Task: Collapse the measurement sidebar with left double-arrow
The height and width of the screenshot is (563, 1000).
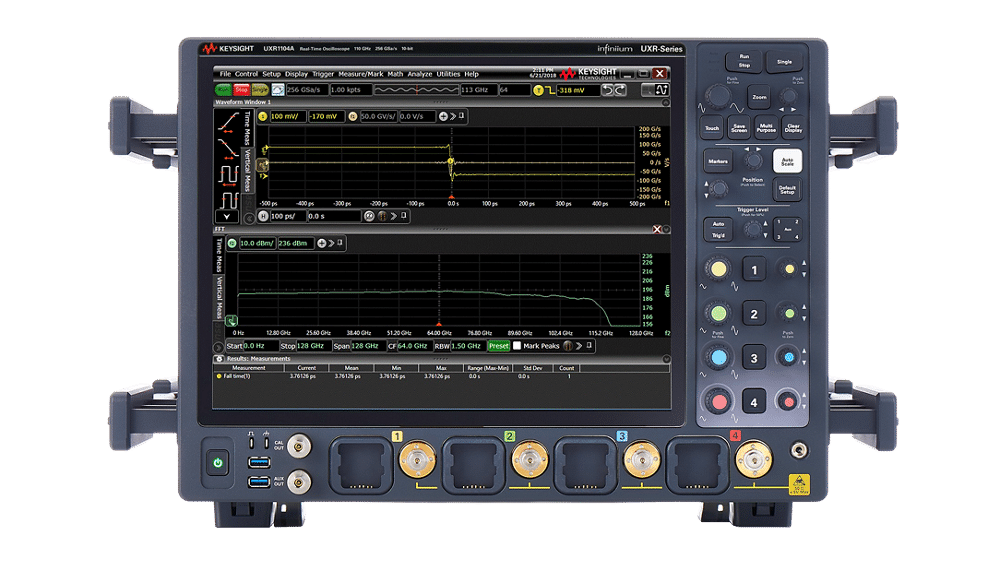Action: 249,217
